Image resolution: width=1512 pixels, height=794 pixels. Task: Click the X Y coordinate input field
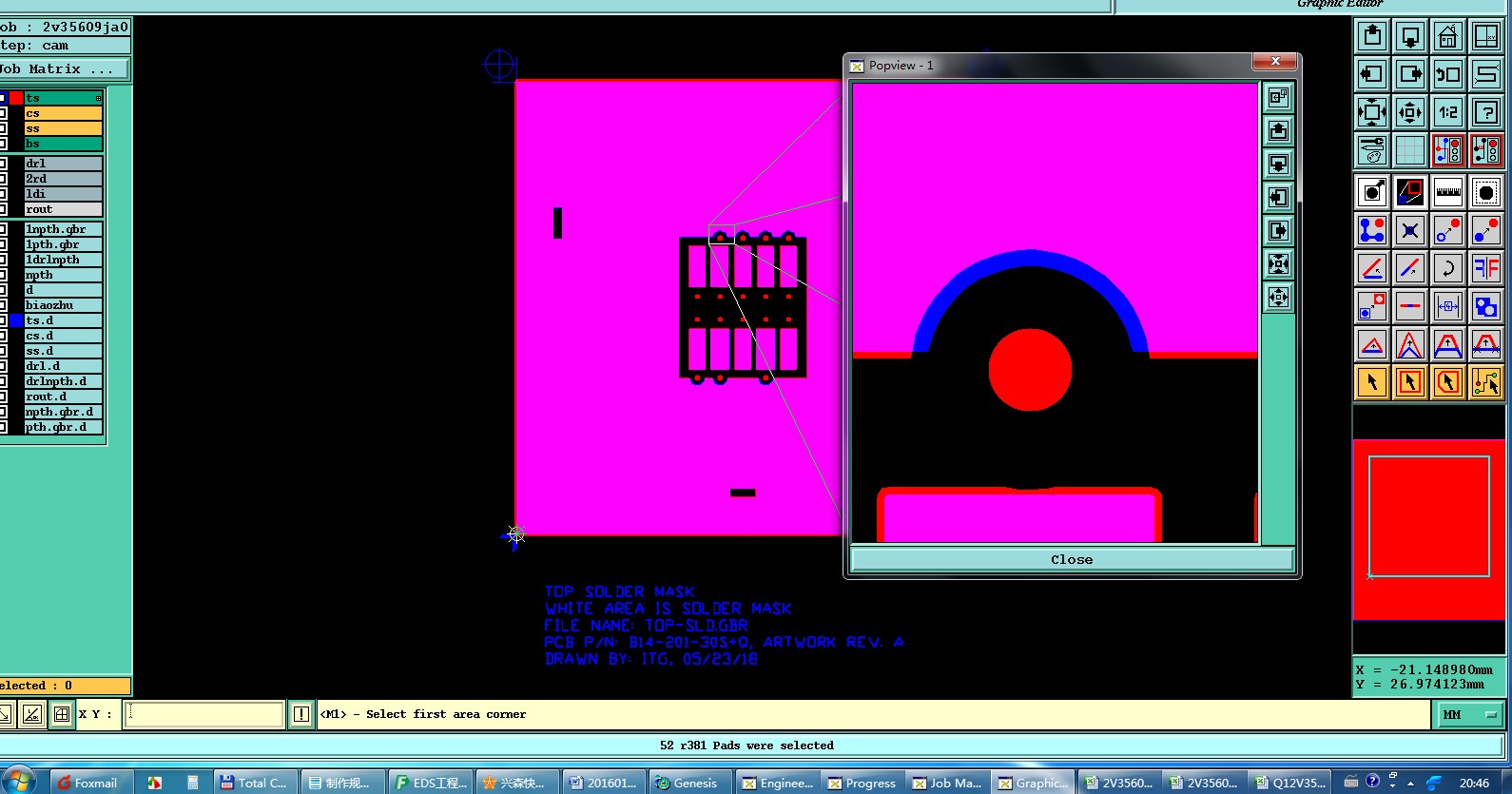click(204, 714)
